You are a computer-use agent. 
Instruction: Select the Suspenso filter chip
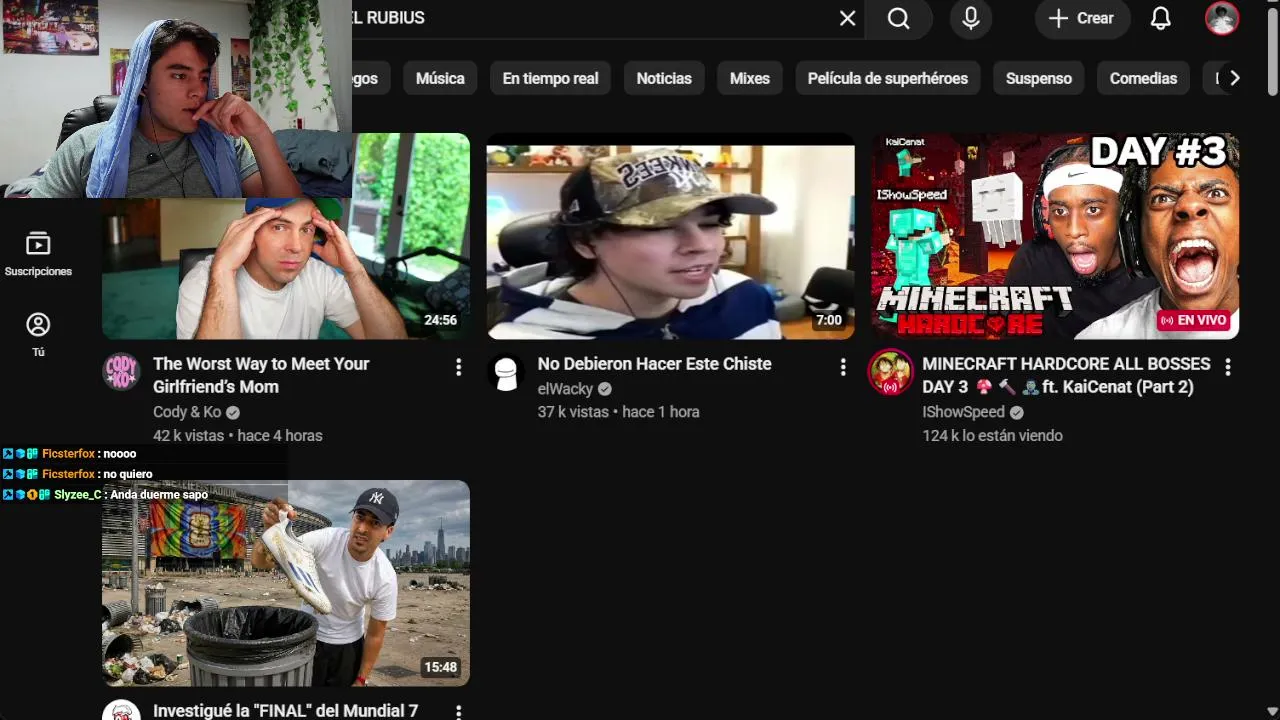[x=1039, y=78]
